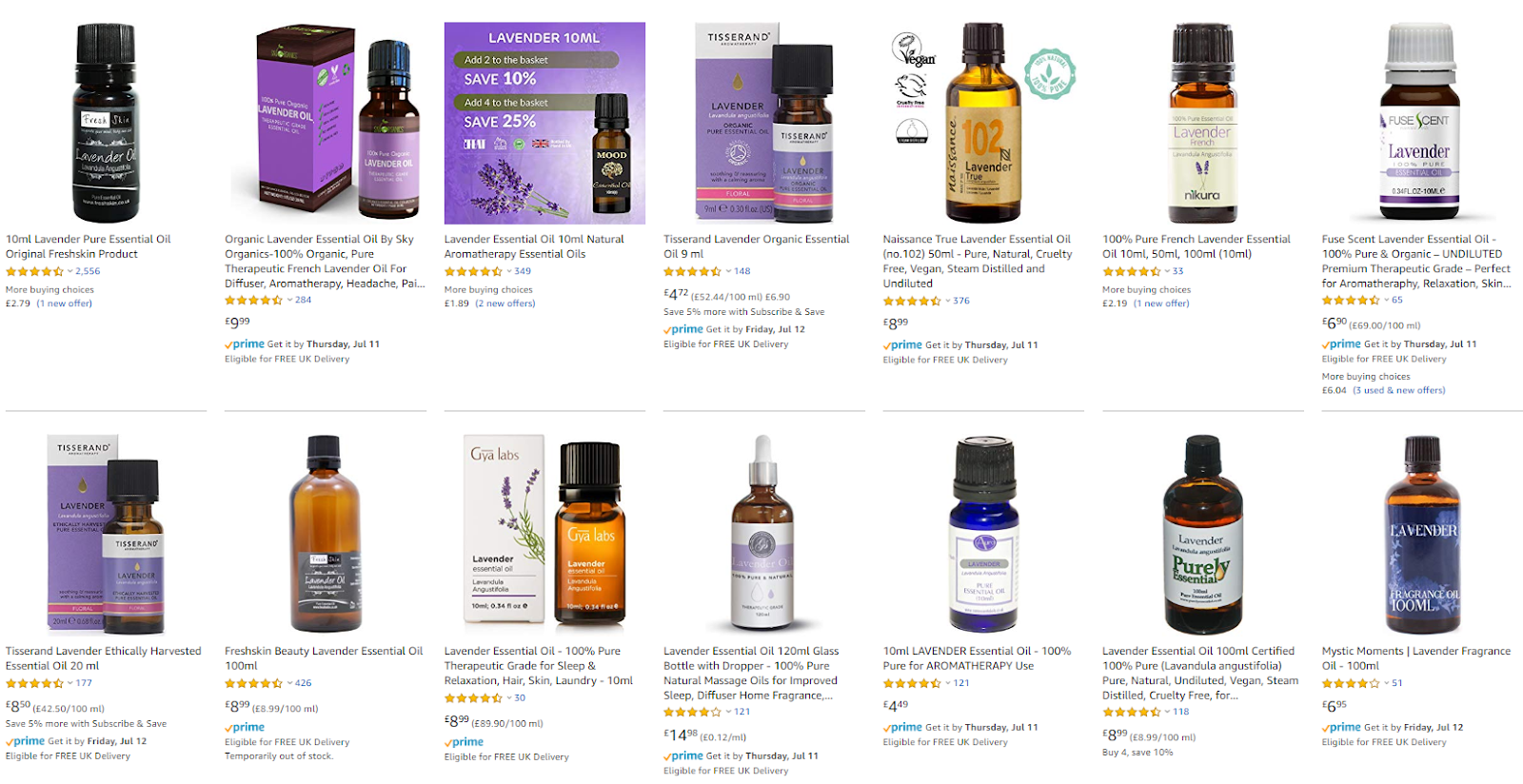Open rating breakdown arrow next to 426

tap(289, 683)
